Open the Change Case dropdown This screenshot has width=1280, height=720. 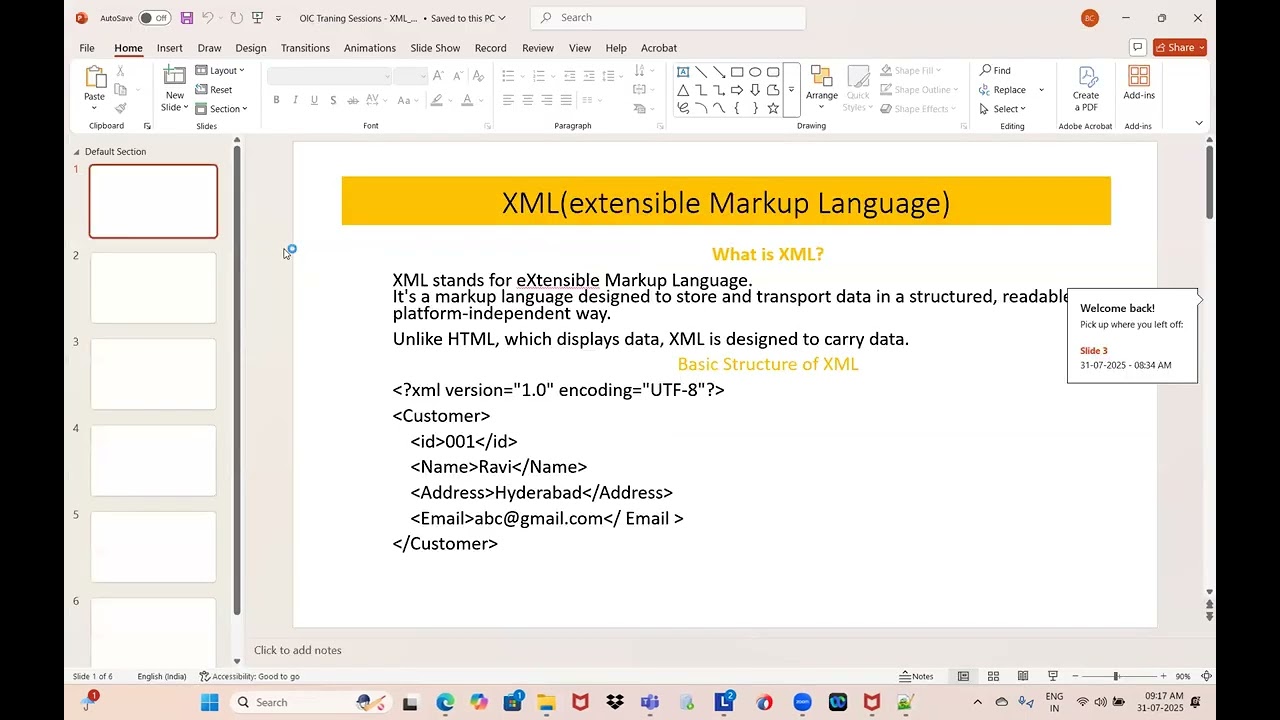pyautogui.click(x=404, y=100)
